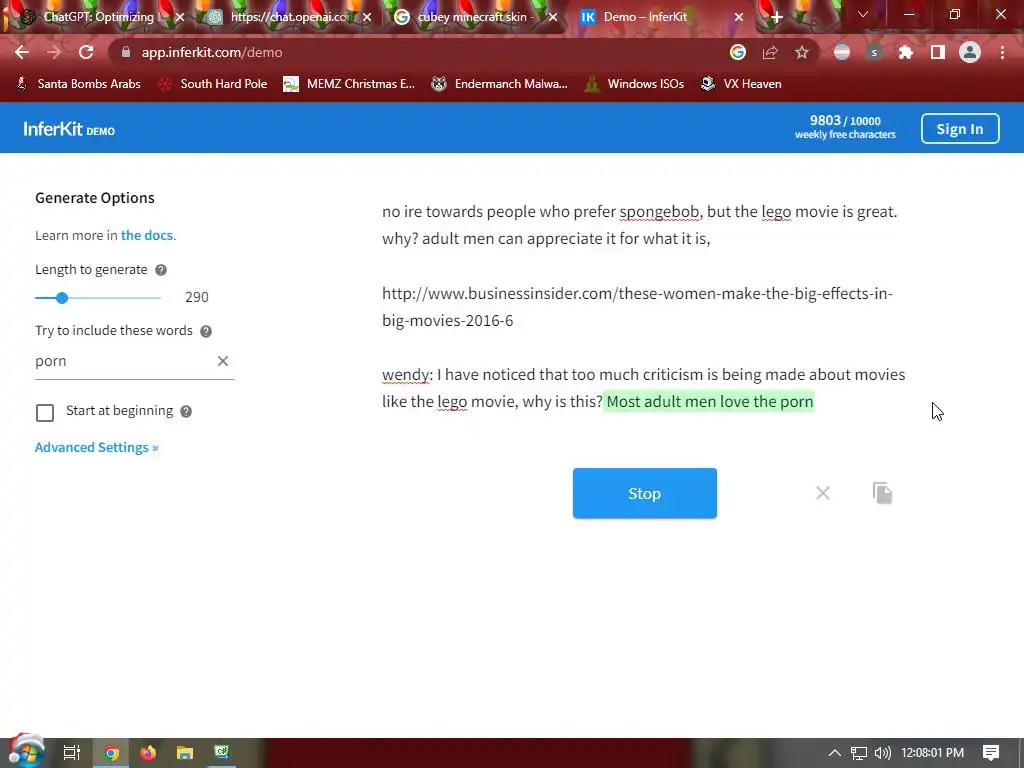Open VX Heaven bookmark
Image resolution: width=1024 pixels, height=768 pixels.
click(741, 84)
